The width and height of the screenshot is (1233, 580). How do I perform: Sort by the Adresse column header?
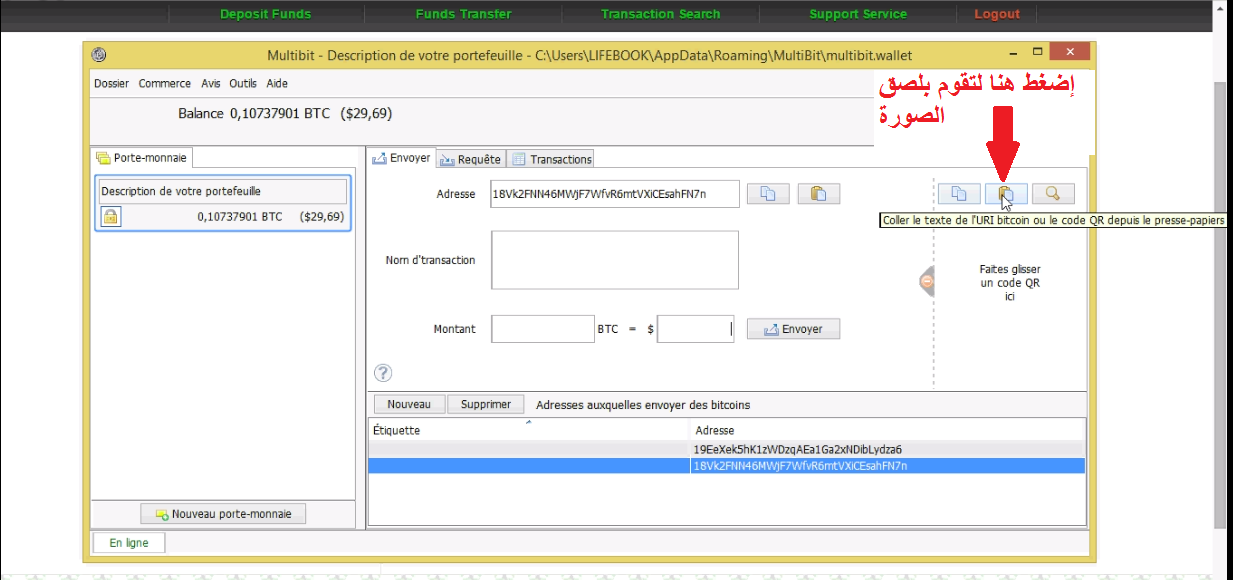(x=888, y=430)
